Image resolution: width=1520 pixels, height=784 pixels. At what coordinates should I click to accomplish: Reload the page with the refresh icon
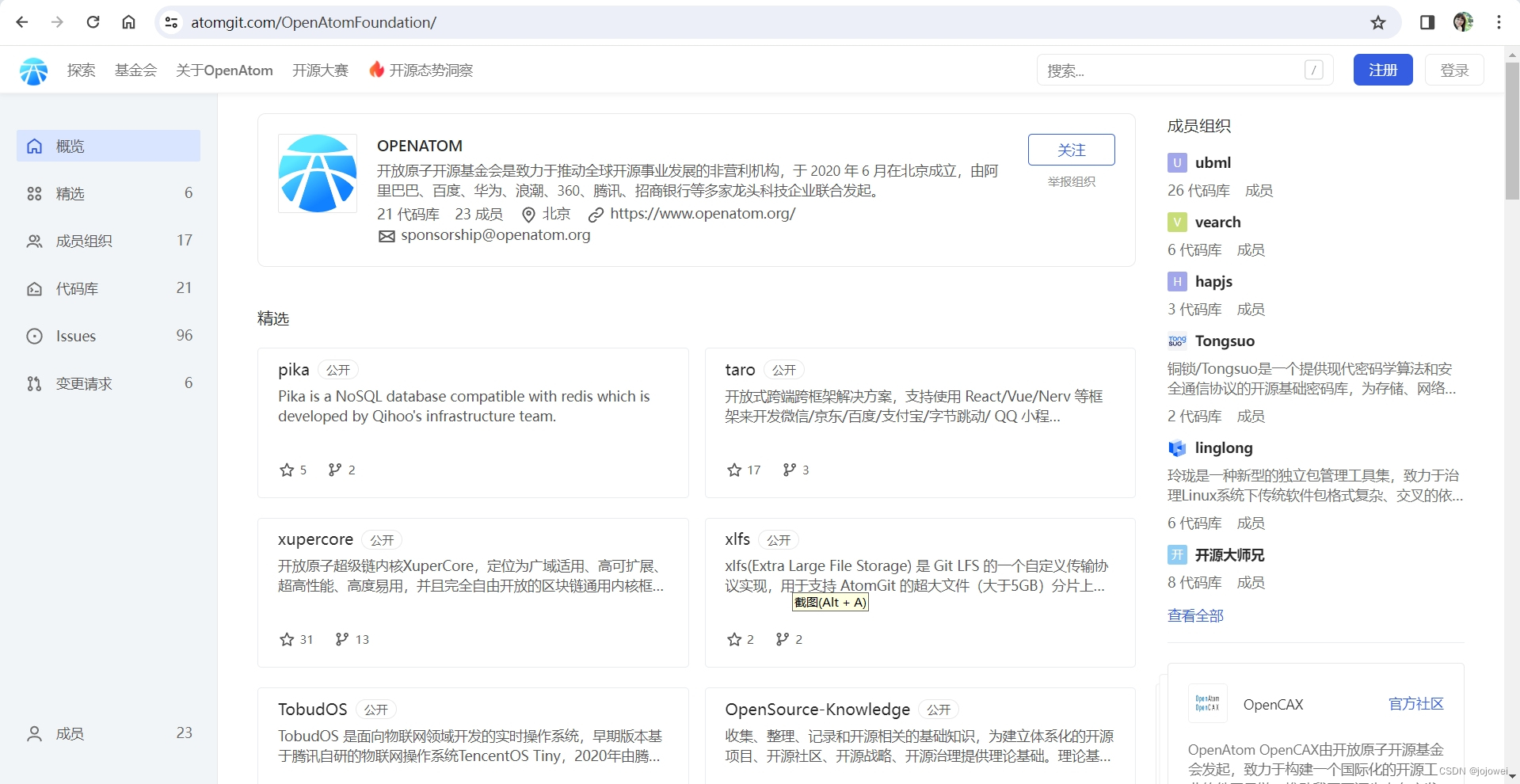93,22
